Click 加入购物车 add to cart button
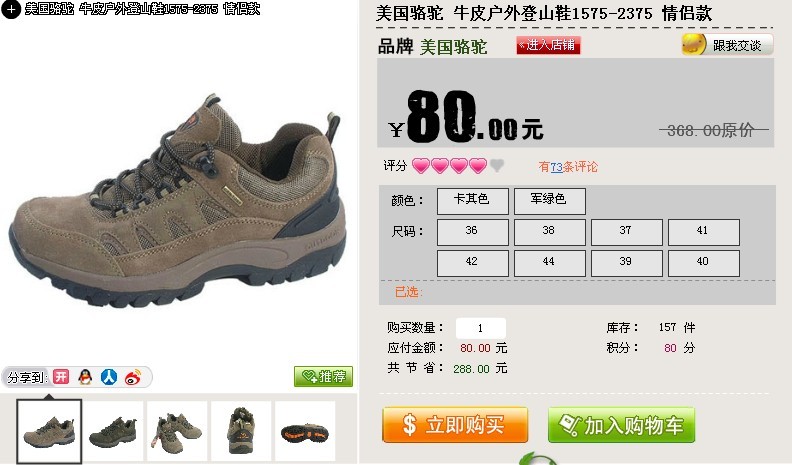This screenshot has height=465, width=792. (x=621, y=425)
